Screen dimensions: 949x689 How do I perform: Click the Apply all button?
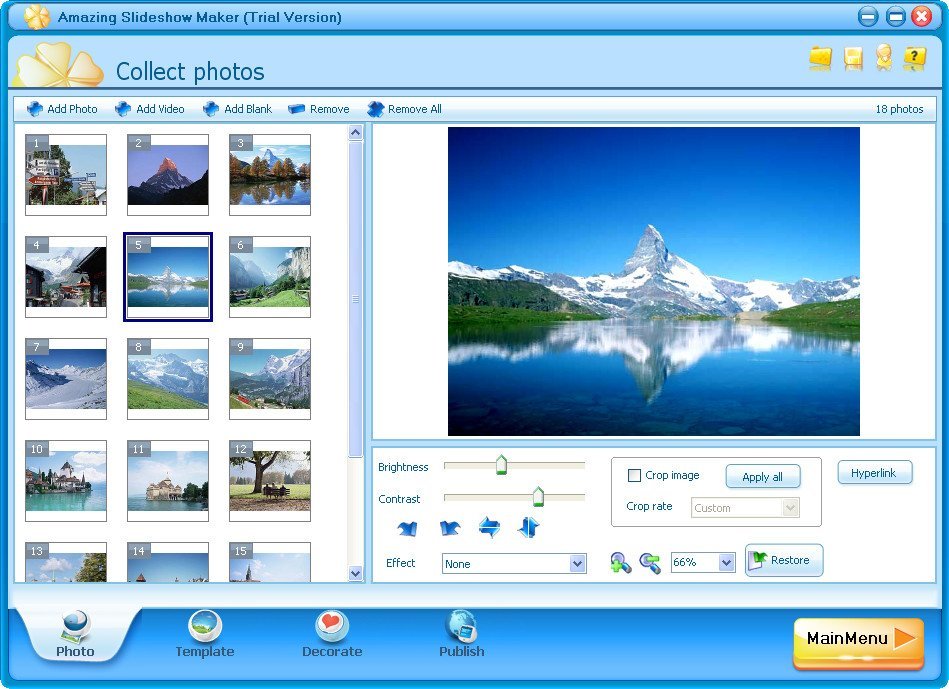pyautogui.click(x=763, y=476)
